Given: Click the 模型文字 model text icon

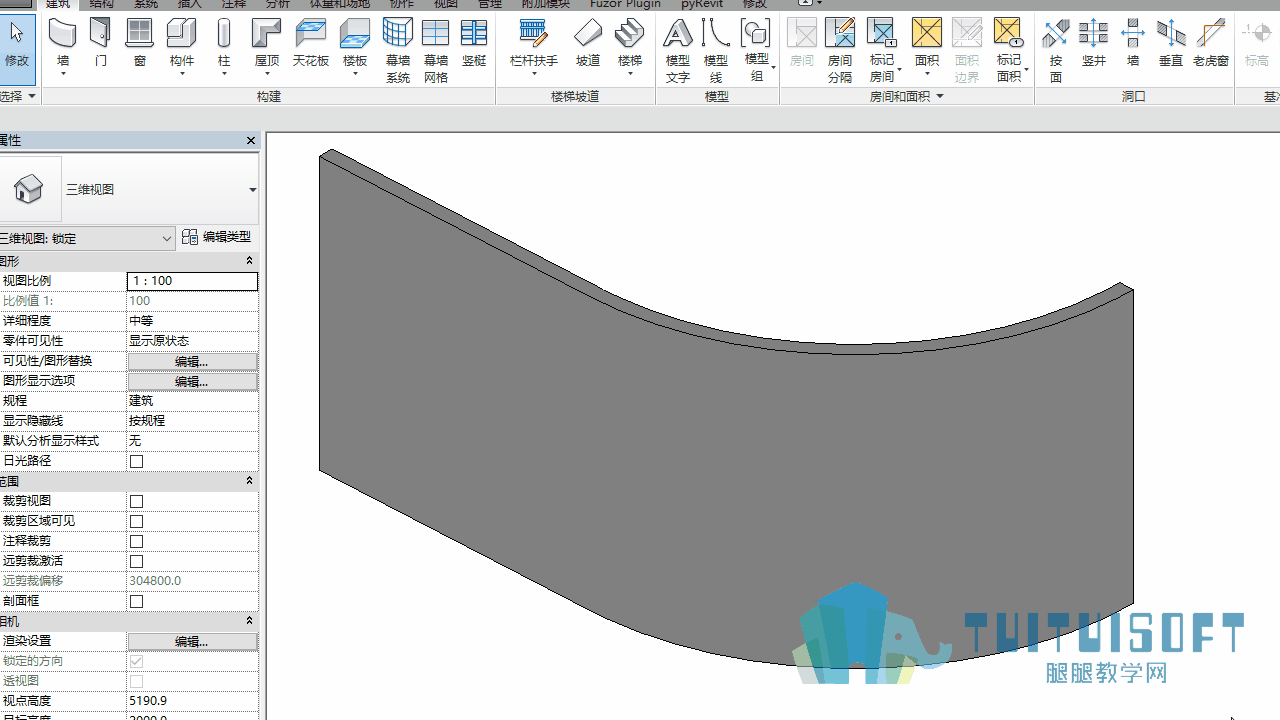Looking at the screenshot, I should click(678, 50).
